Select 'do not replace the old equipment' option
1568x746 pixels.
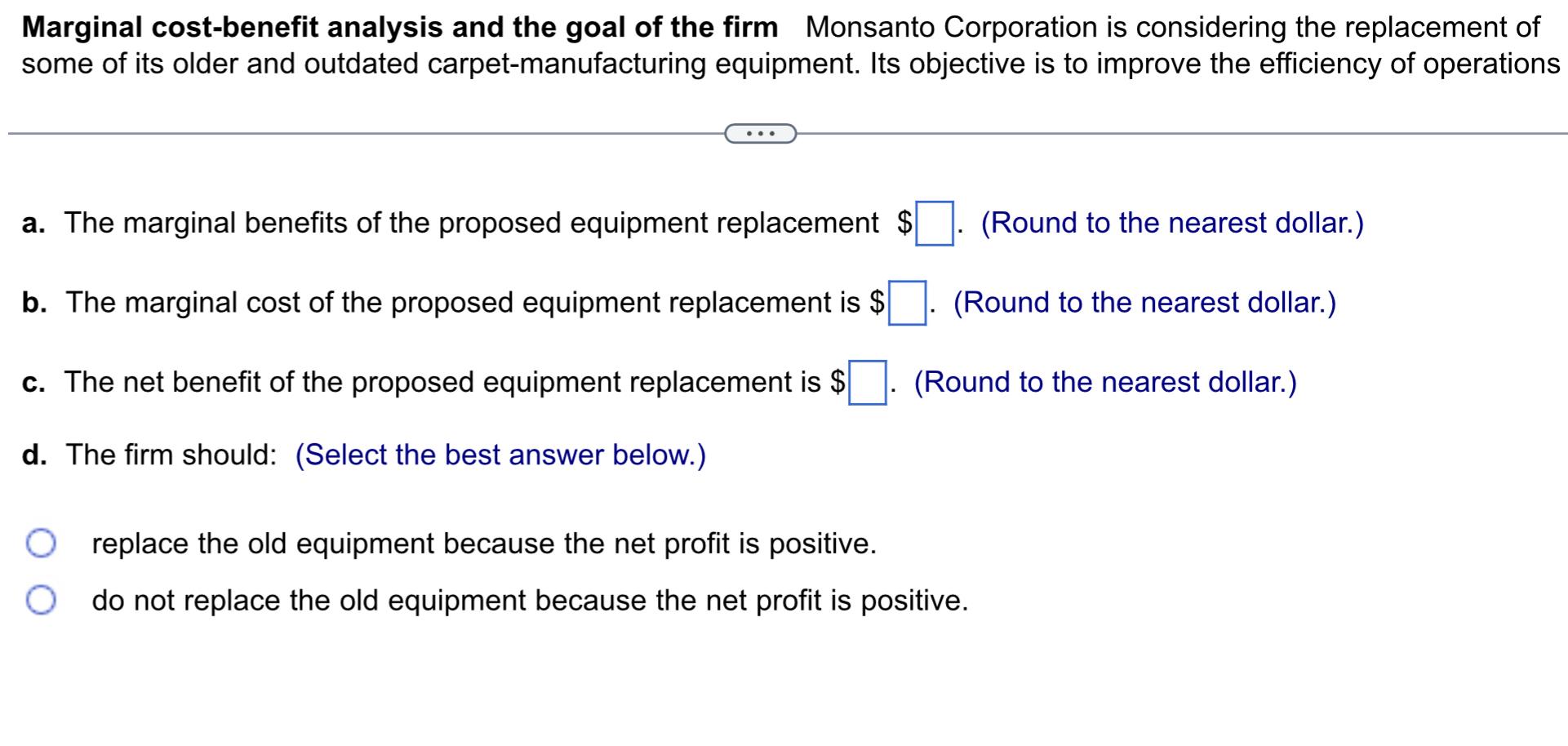point(529,600)
